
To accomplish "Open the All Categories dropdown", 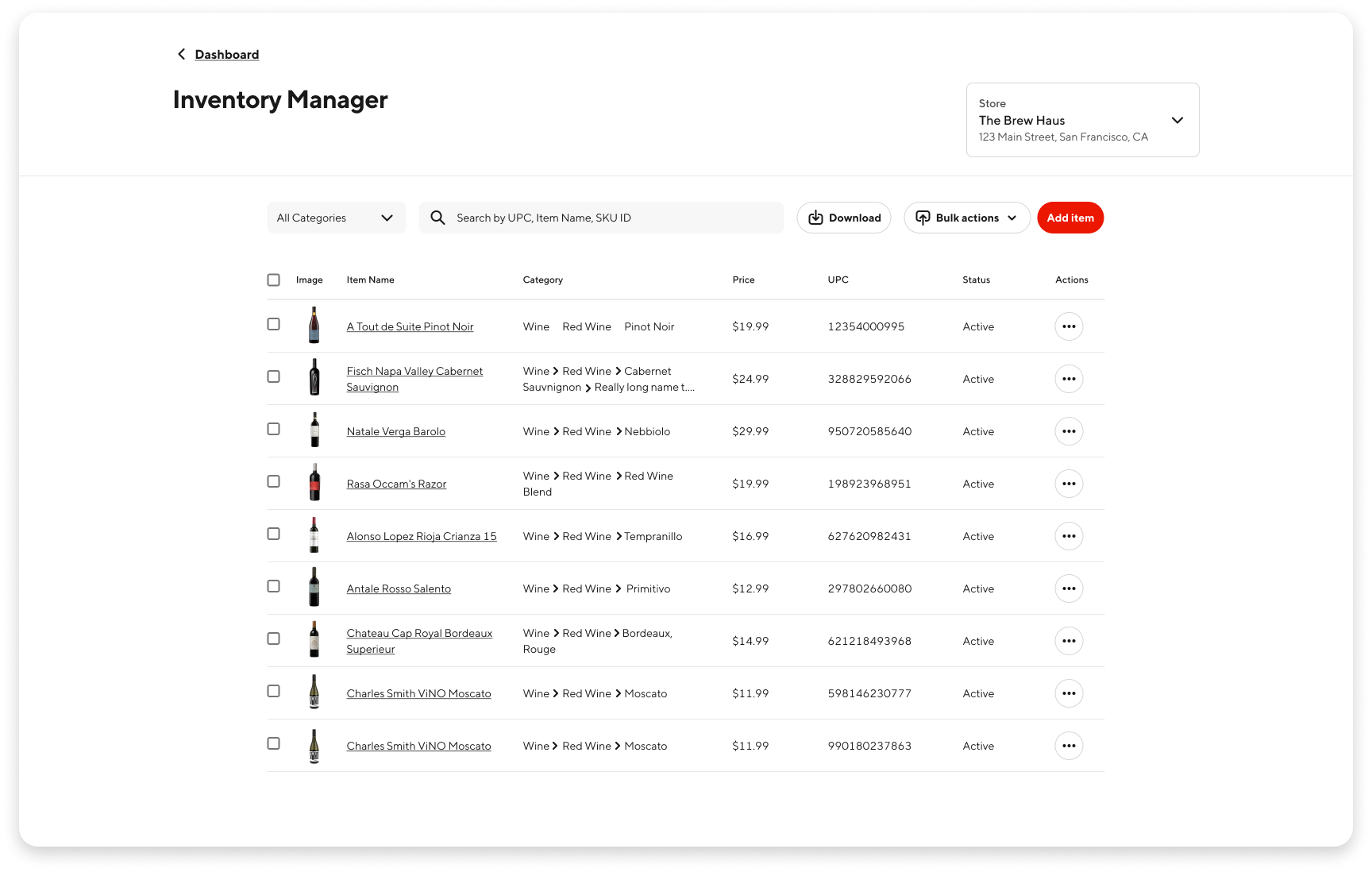I will tap(336, 217).
